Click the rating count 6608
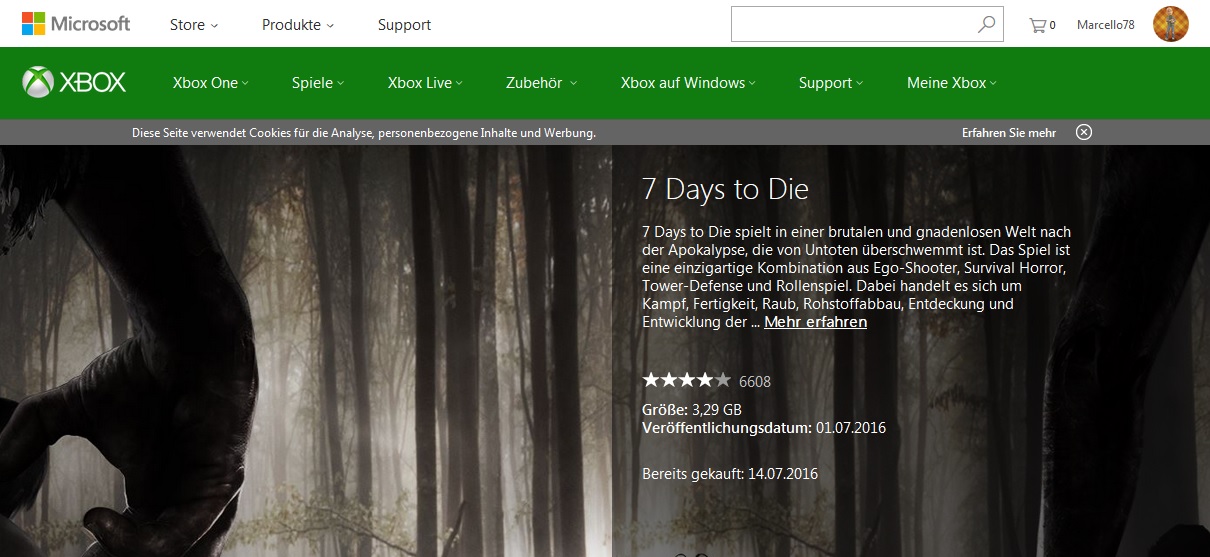1210x557 pixels. point(755,382)
